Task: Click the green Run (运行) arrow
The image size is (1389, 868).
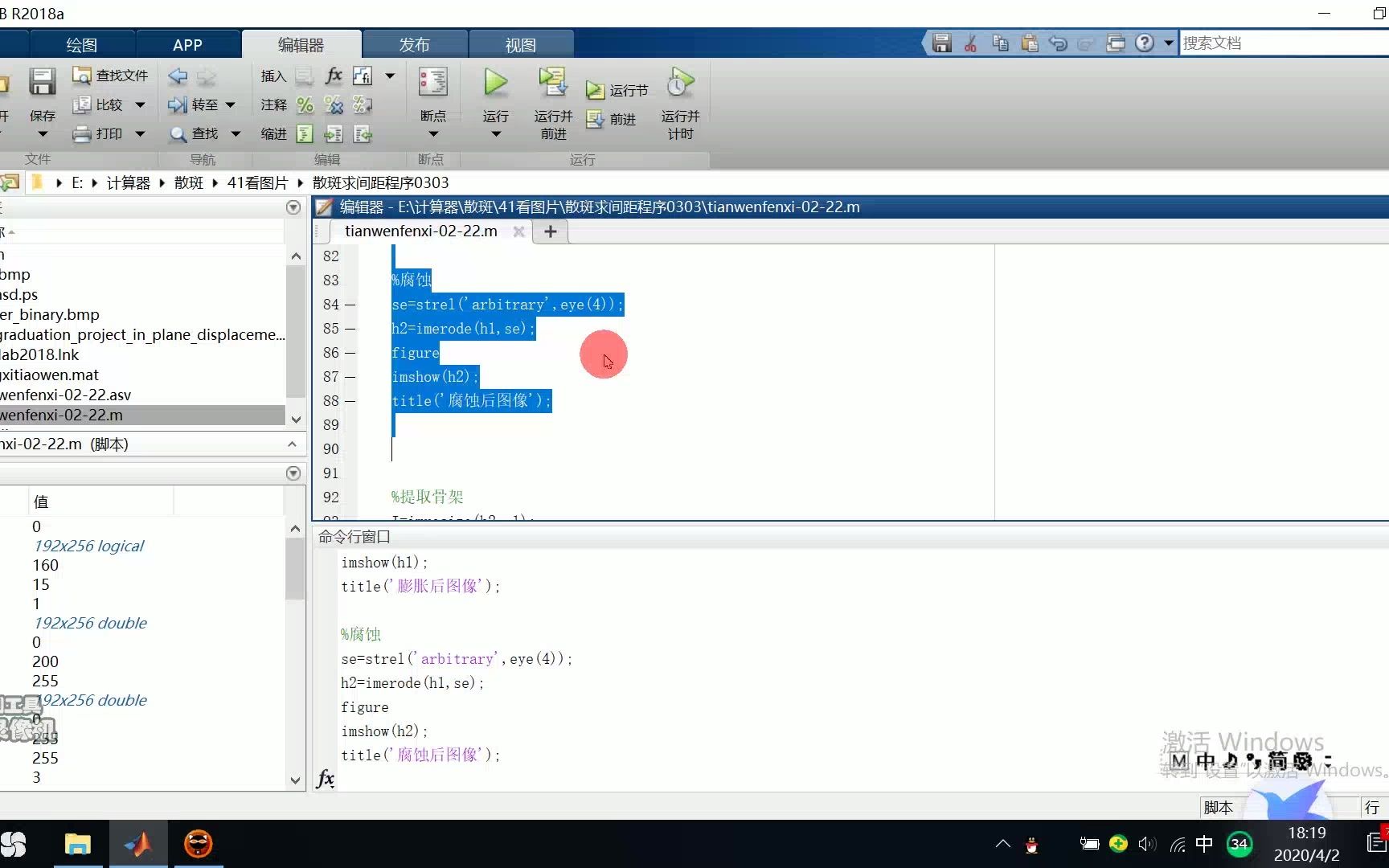Action: pyautogui.click(x=496, y=82)
